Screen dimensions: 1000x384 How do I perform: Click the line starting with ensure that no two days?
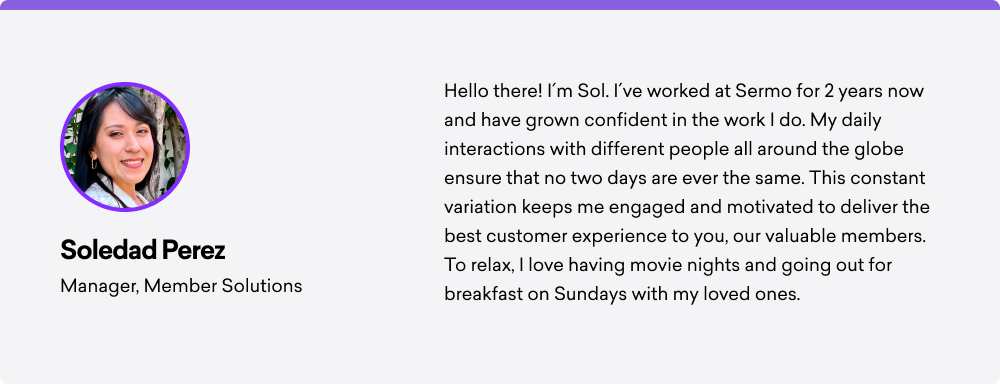click(x=685, y=178)
